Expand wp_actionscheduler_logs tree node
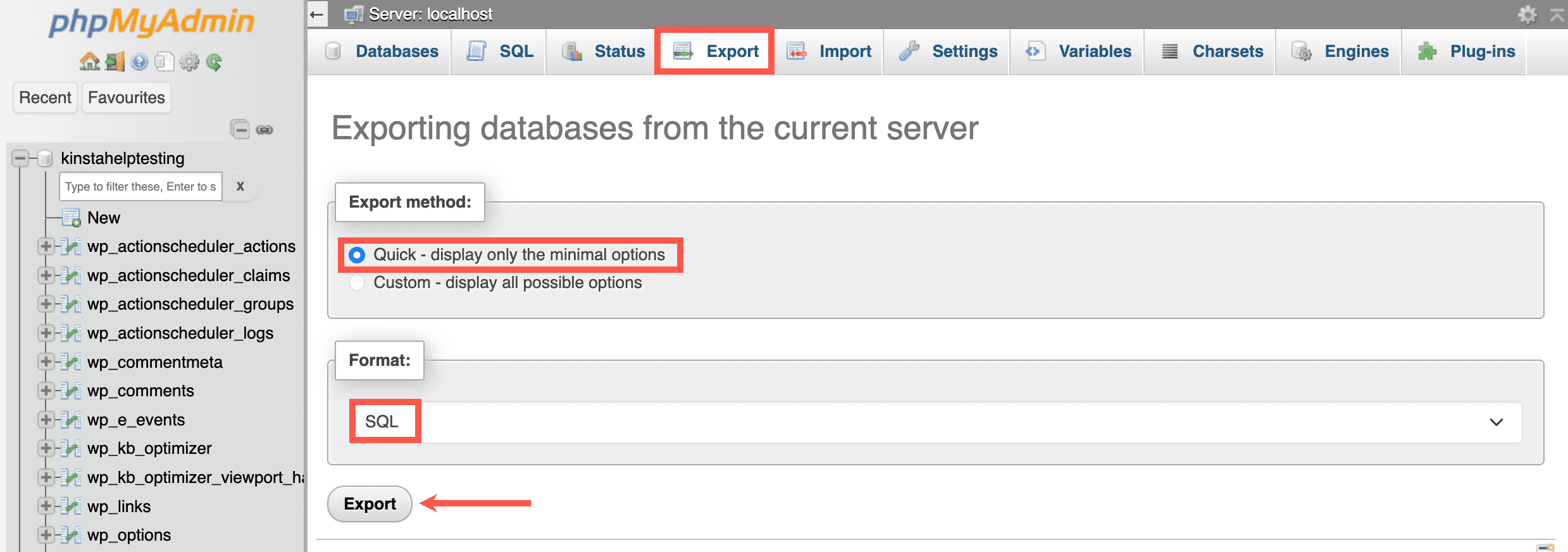1568x552 pixels. click(x=46, y=333)
